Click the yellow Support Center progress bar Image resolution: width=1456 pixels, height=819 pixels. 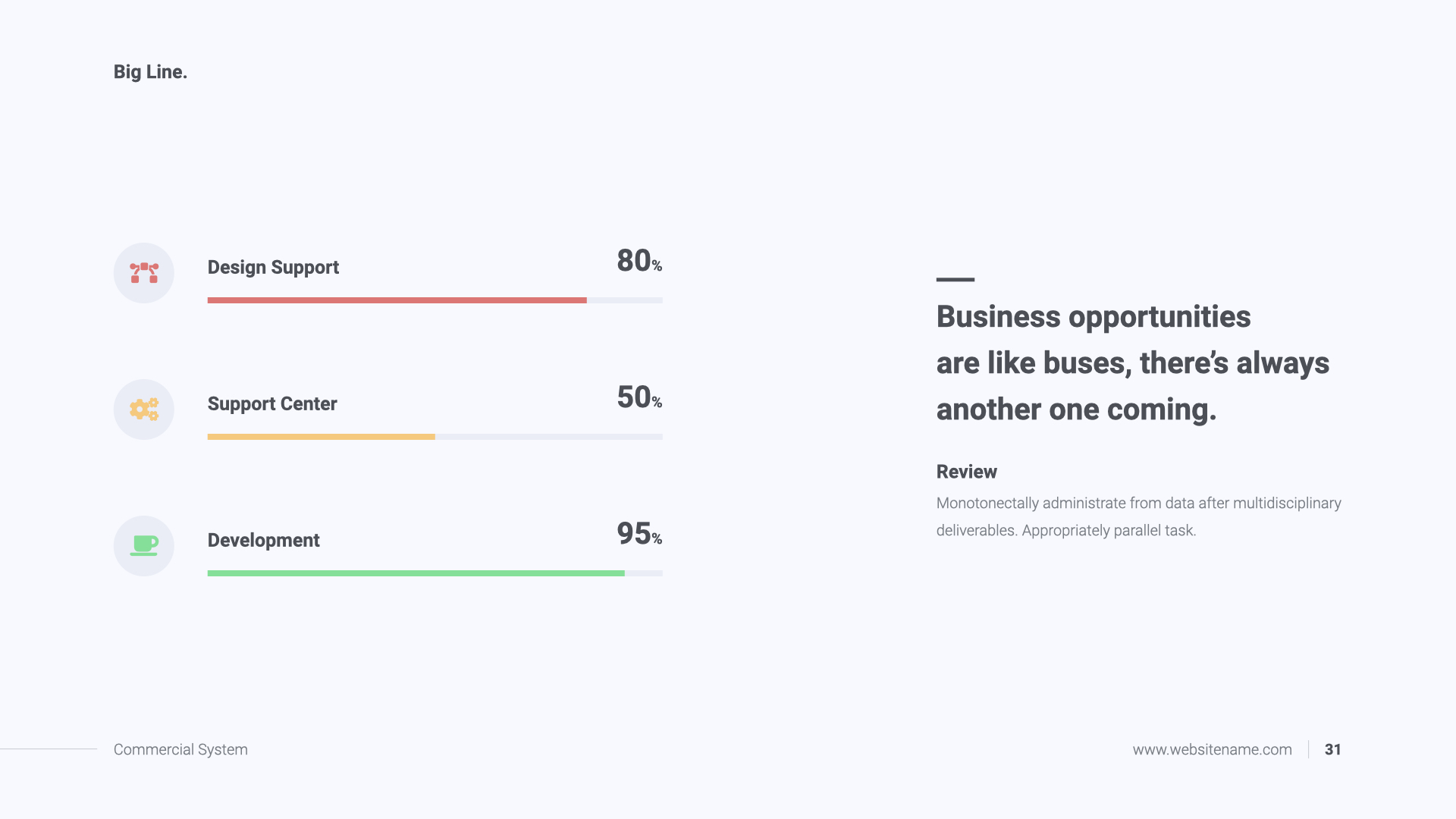[x=321, y=437]
